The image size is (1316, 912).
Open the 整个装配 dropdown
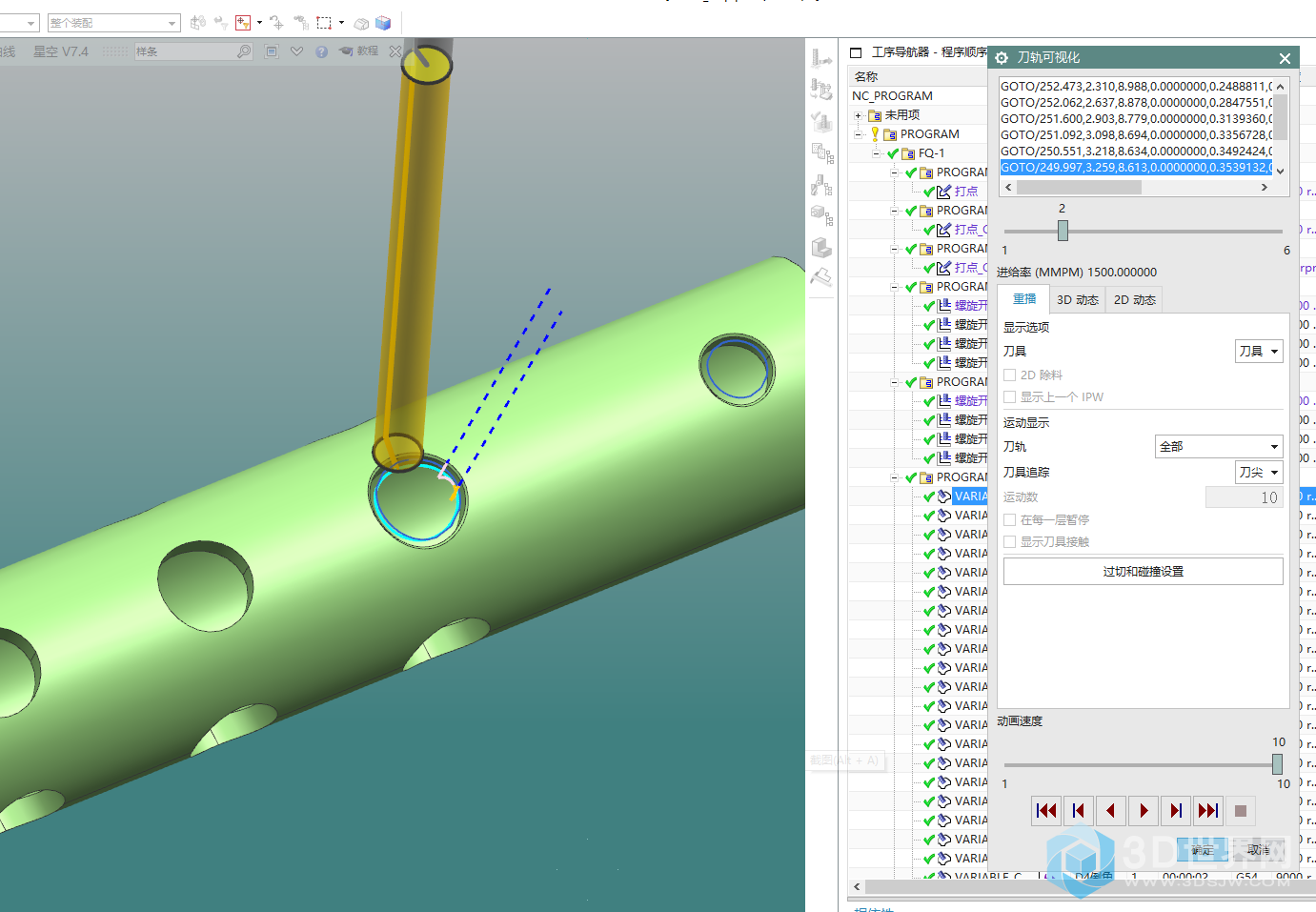tap(113, 23)
